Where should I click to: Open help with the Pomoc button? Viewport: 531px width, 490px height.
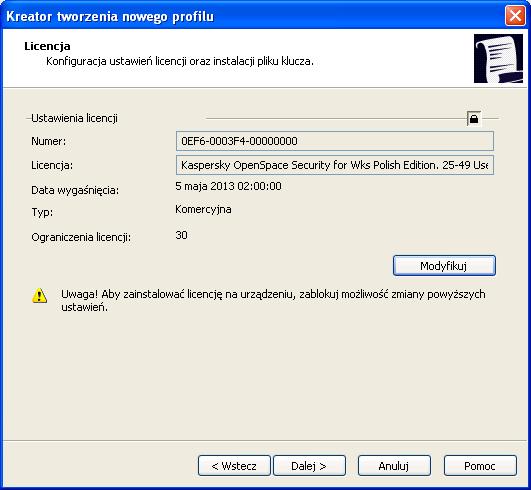(x=480, y=466)
